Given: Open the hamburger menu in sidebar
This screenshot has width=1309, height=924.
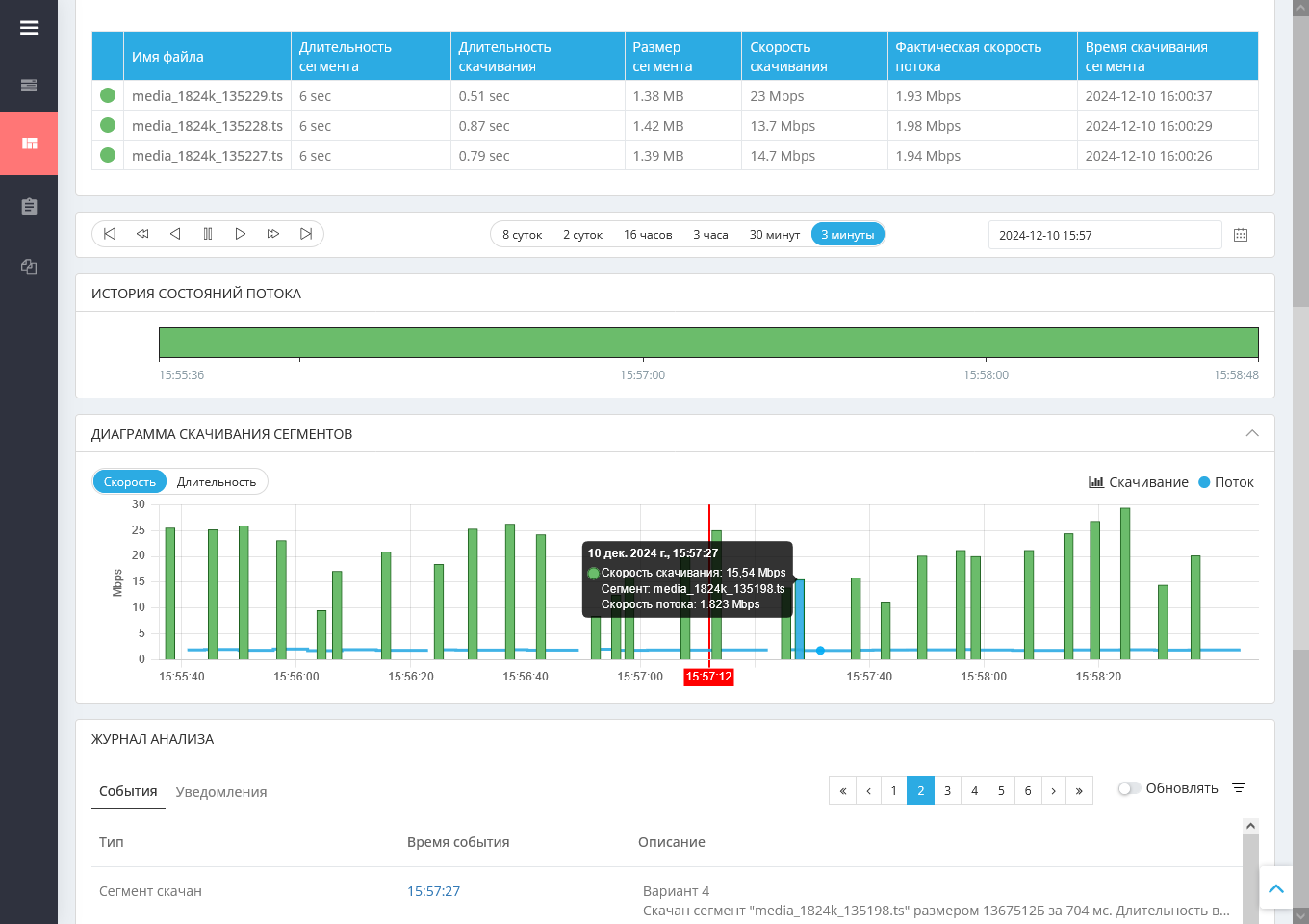Looking at the screenshot, I should tap(29, 28).
